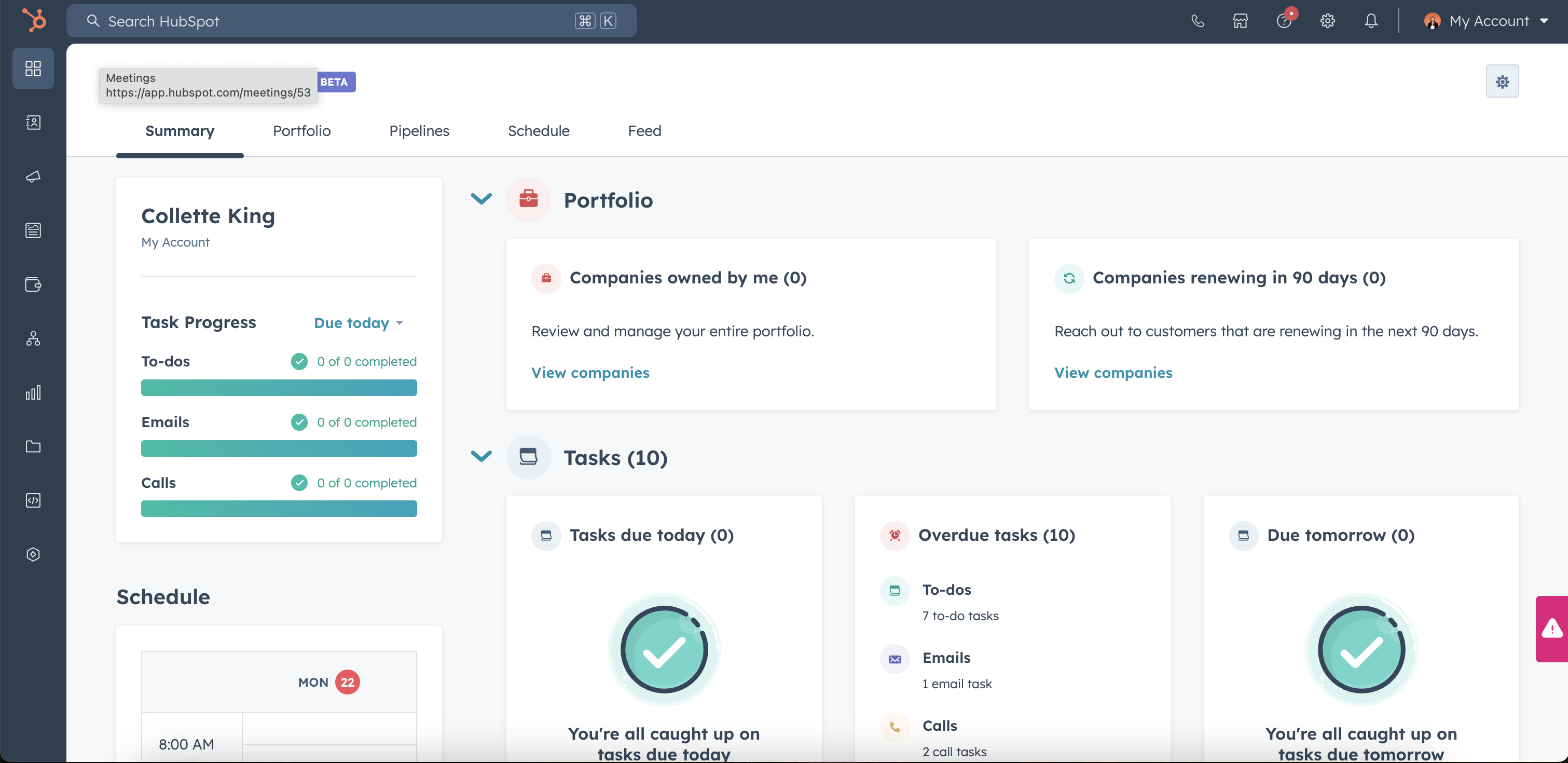Screen dimensions: 1568x763
Task: Open the overdue Calls link
Action: (939, 726)
